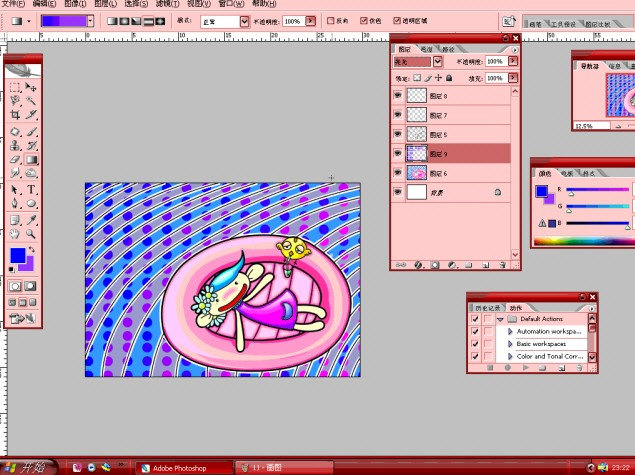This screenshot has height=475, width=635.
Task: Select the History Brush tool
Action: click(31, 145)
